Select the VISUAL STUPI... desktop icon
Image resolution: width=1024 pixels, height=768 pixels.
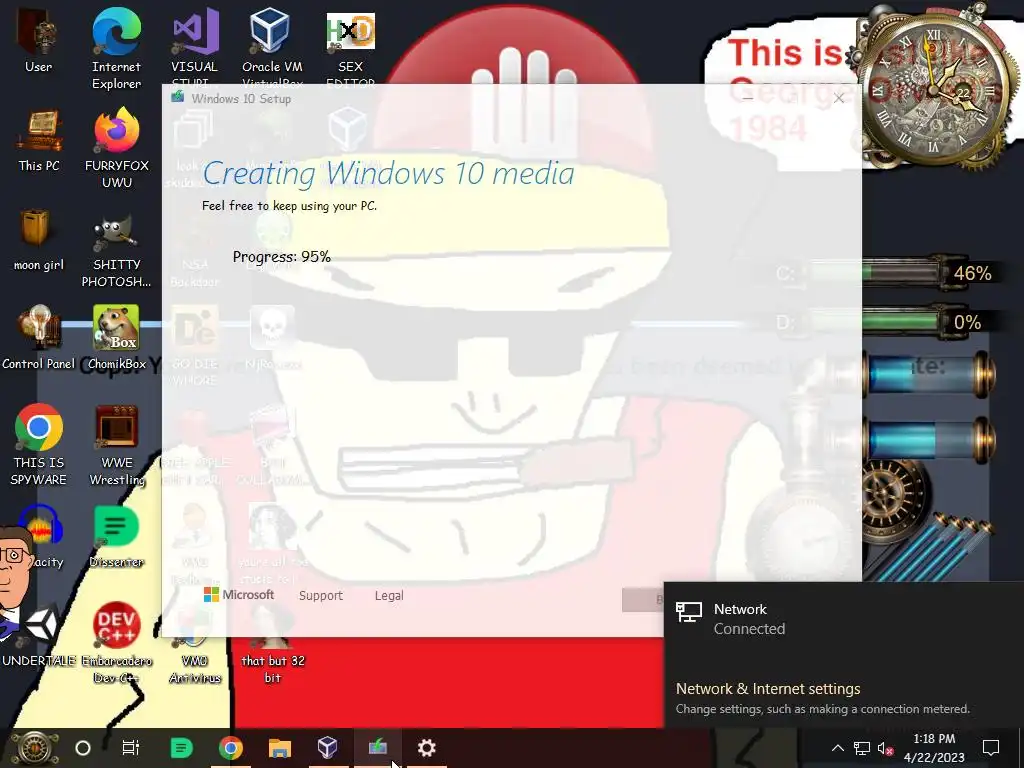(x=195, y=49)
